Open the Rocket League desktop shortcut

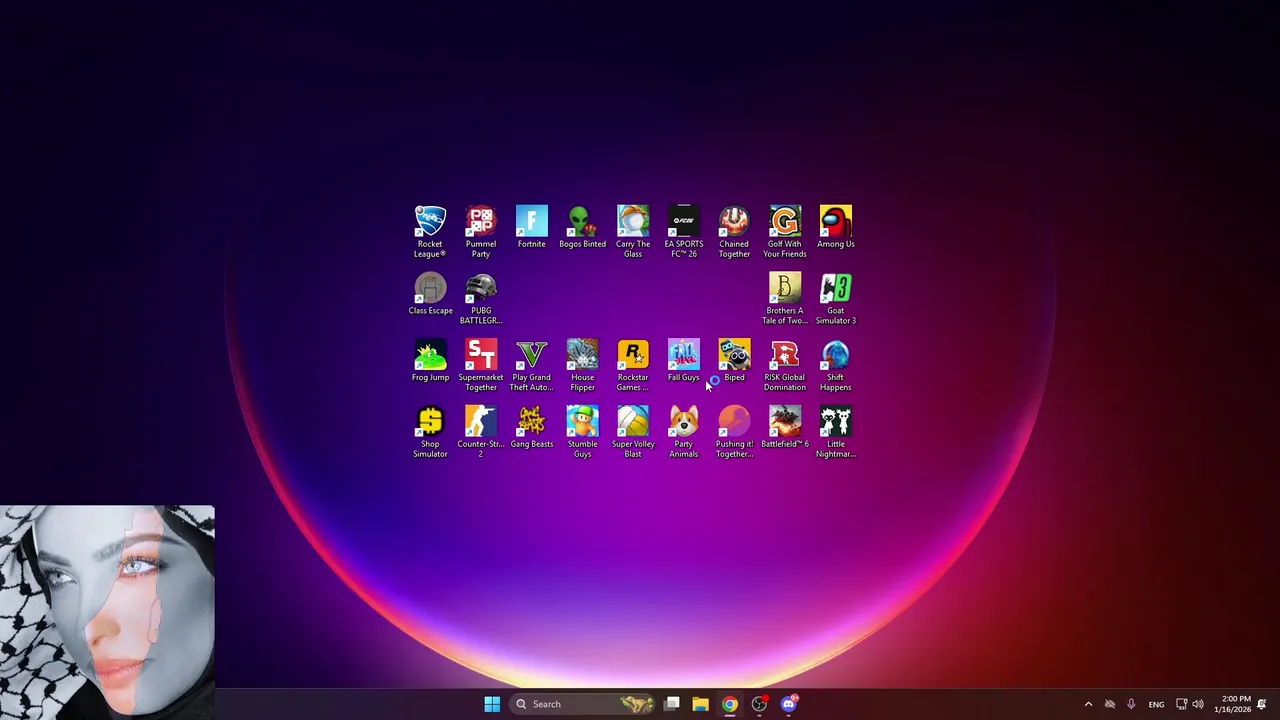tap(430, 232)
